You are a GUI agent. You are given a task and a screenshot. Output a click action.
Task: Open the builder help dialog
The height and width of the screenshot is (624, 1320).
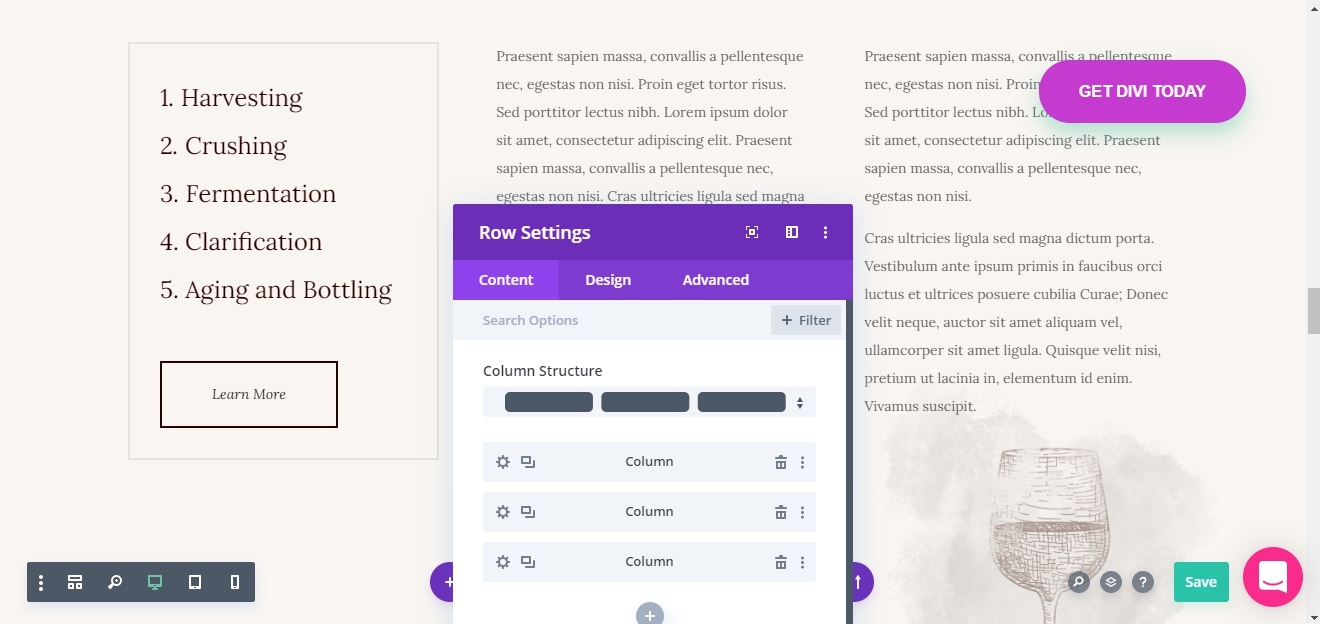[x=1143, y=581]
